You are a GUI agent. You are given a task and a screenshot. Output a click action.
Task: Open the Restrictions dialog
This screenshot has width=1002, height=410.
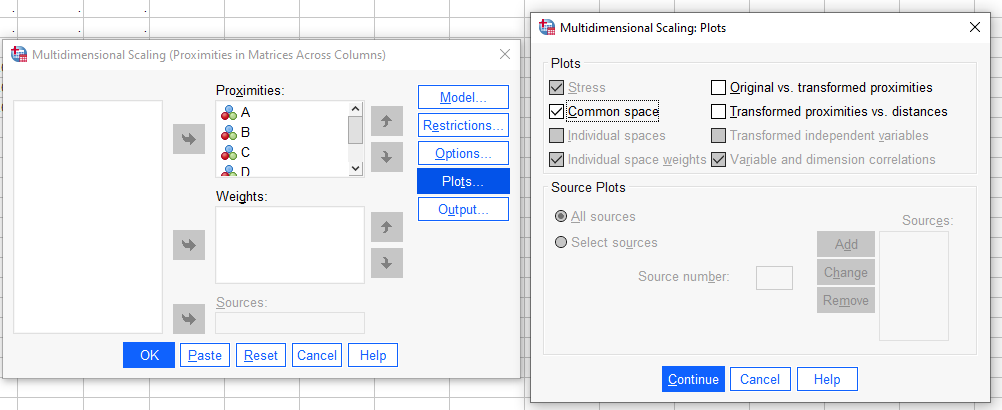tap(463, 125)
